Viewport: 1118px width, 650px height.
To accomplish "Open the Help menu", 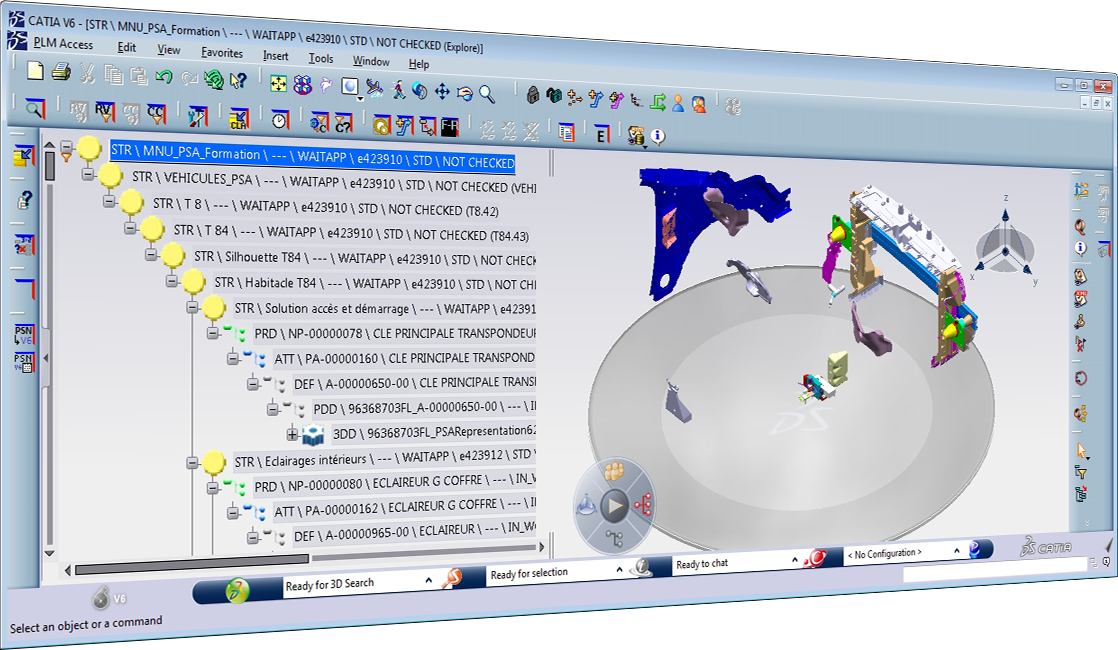I will coord(419,64).
